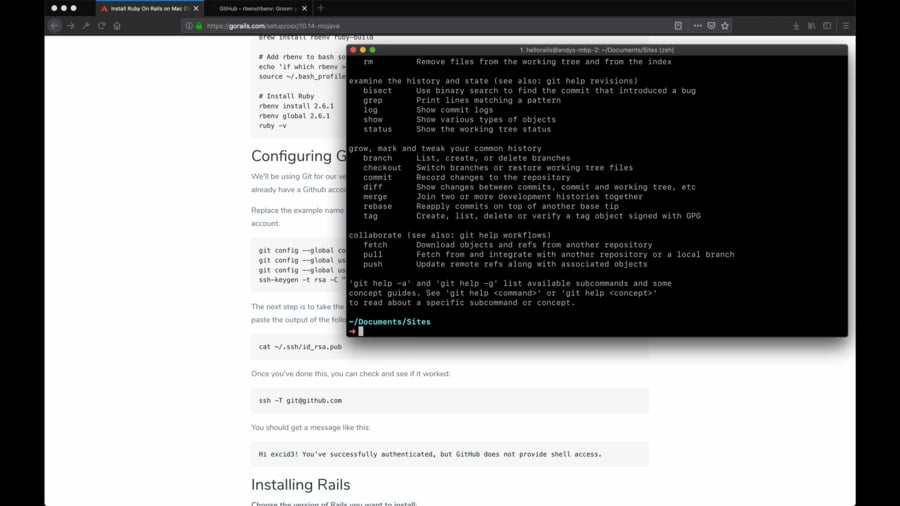
Task: Click the 'ssh -T git@github.com' code block
Action: (x=450, y=400)
